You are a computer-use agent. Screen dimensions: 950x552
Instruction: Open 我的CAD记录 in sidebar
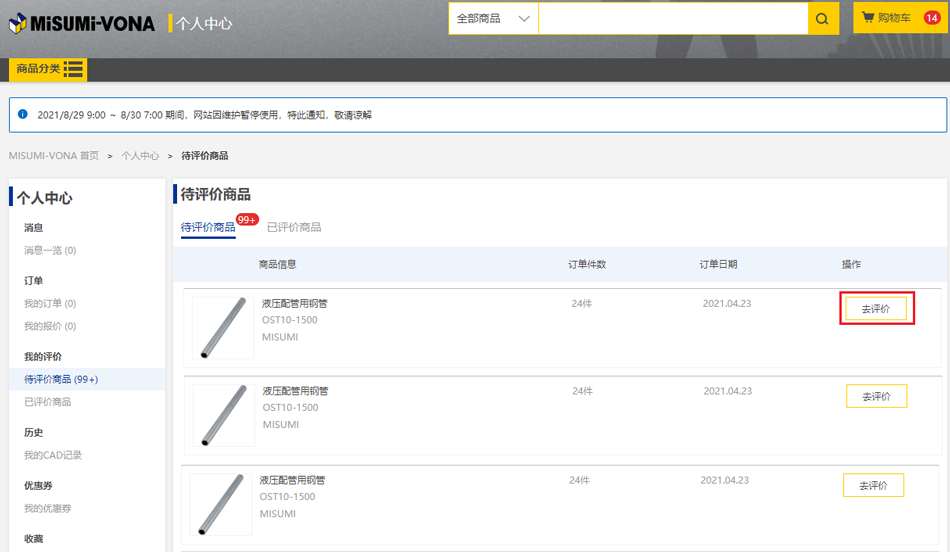pos(53,456)
